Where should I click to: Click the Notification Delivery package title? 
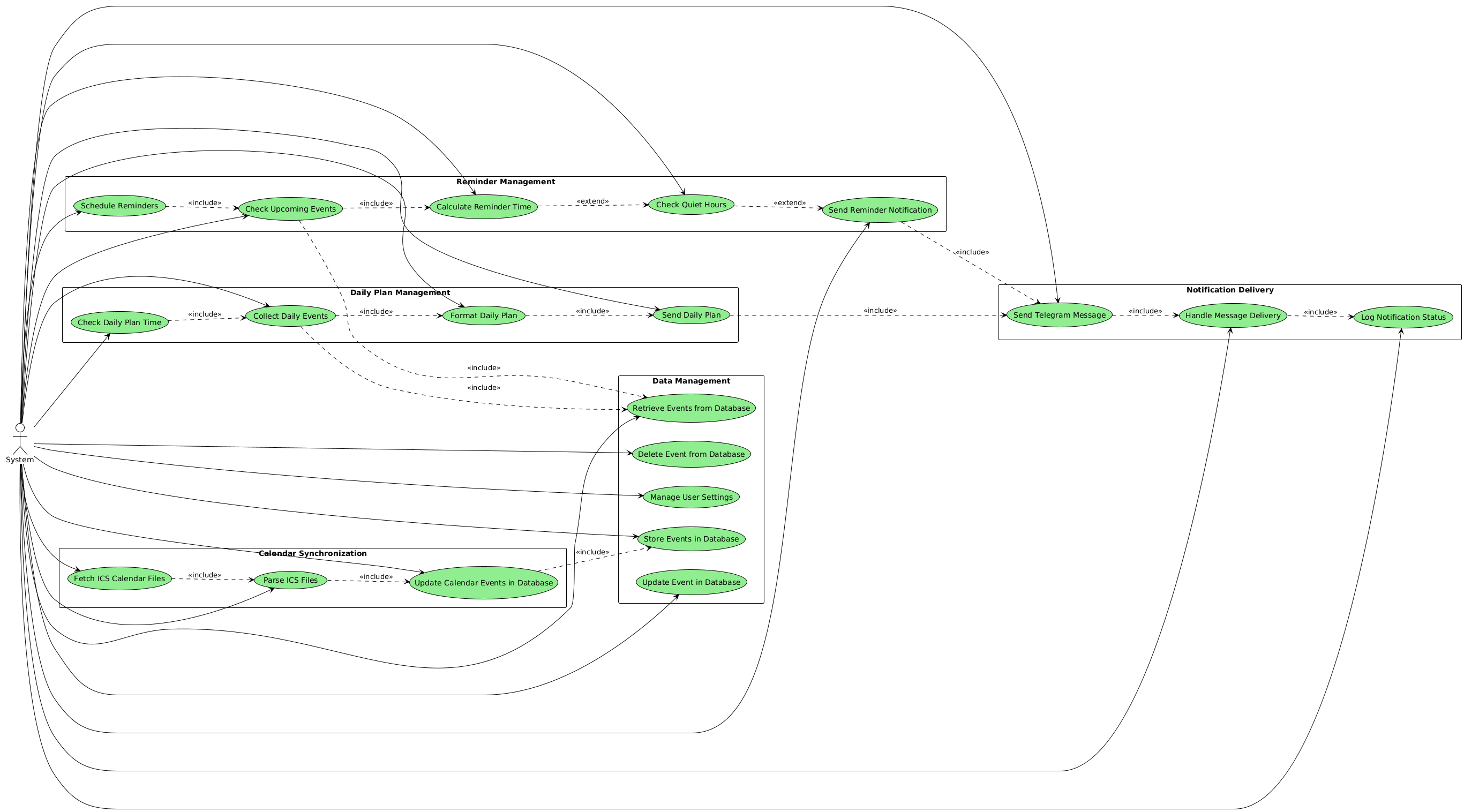point(1230,290)
